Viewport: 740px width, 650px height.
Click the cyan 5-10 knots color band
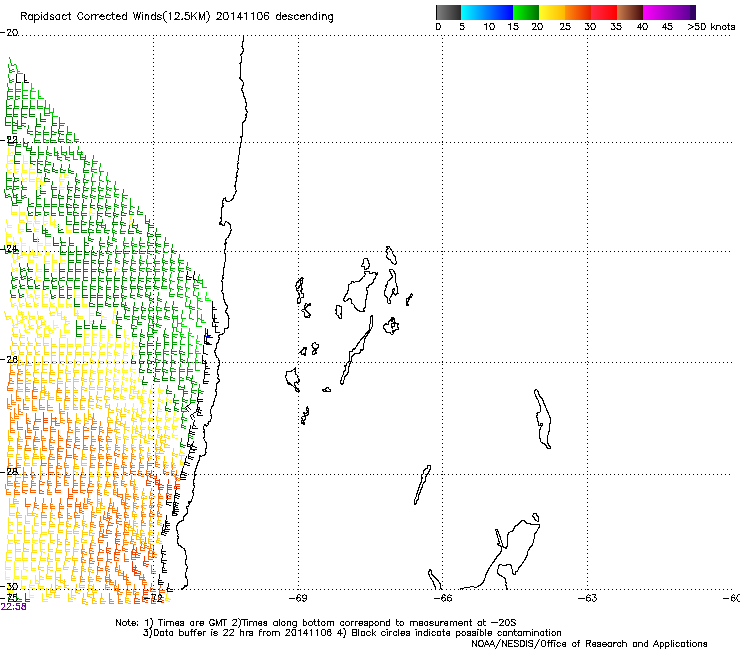point(474,12)
